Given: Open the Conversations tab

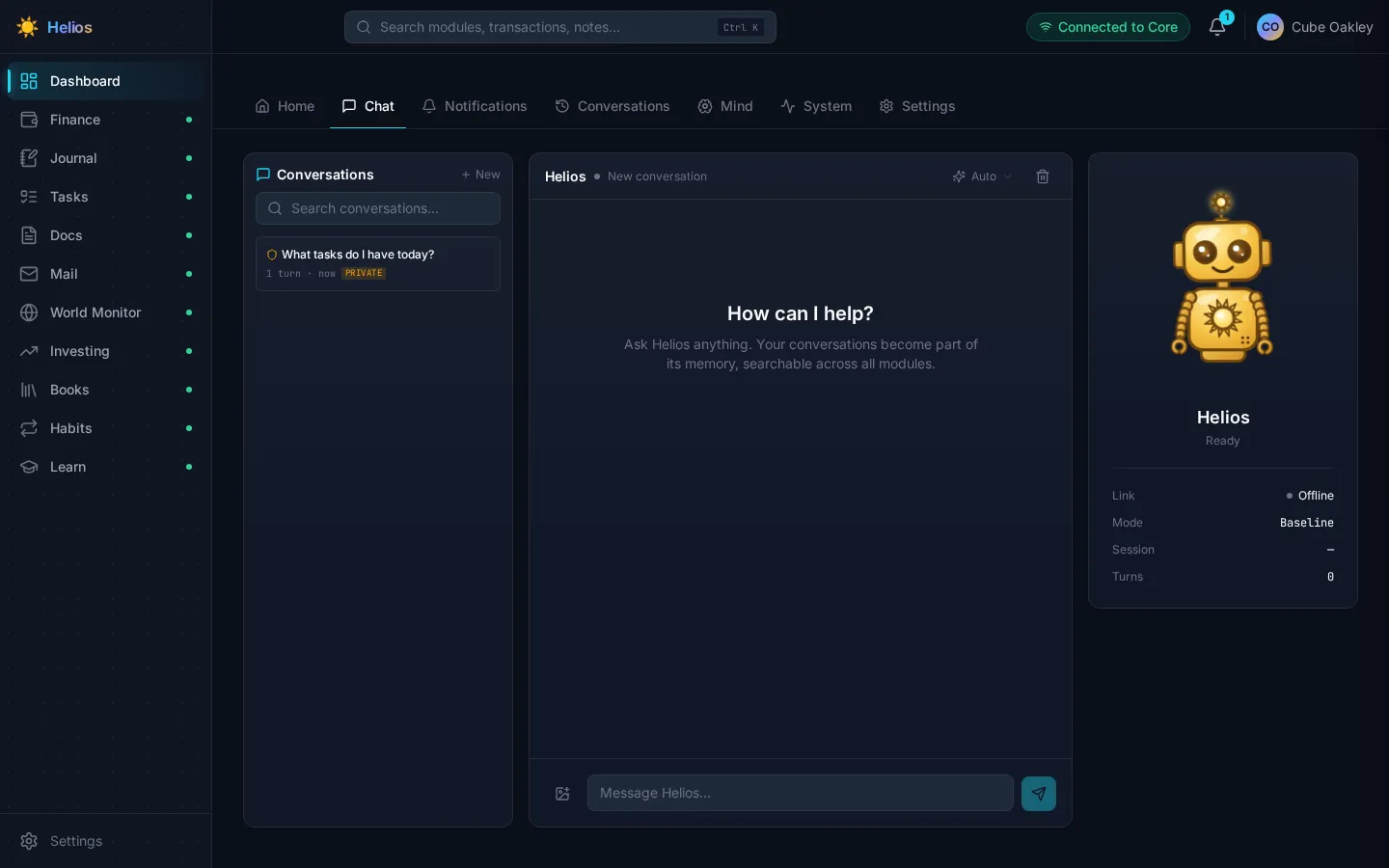Looking at the screenshot, I should 613,106.
